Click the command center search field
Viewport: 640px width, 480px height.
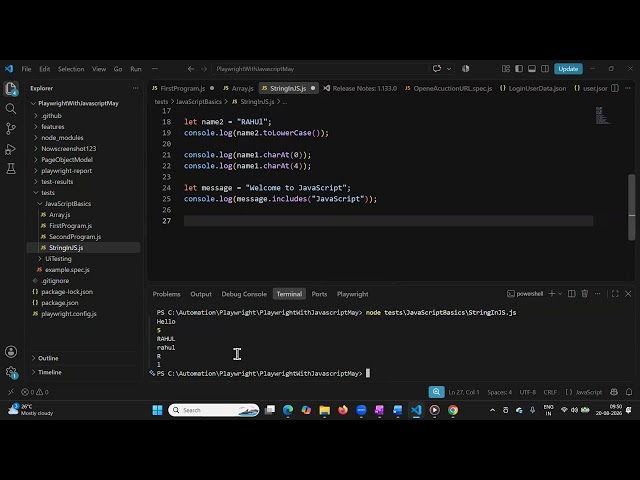click(320, 69)
